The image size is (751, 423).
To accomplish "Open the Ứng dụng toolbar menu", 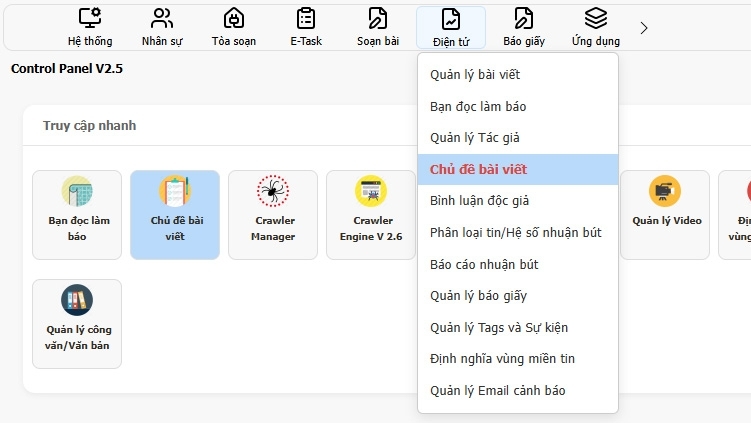I will (596, 28).
